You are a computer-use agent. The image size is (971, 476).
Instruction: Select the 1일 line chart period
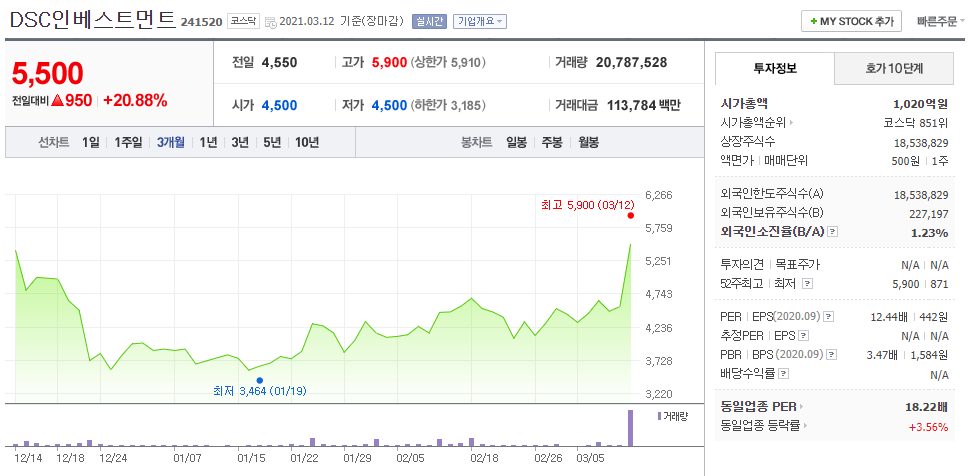90,142
